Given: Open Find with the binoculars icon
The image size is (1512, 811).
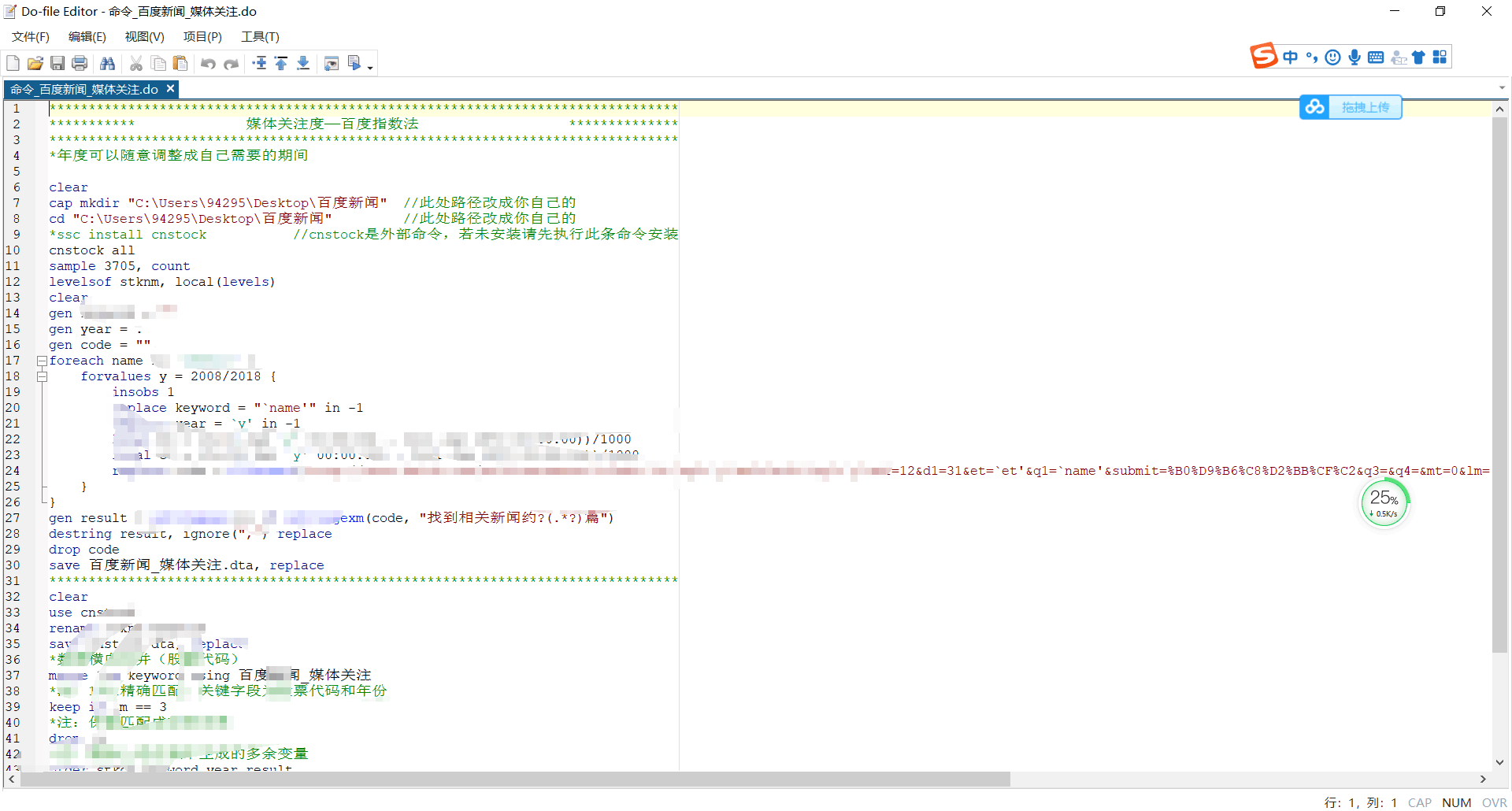Looking at the screenshot, I should (x=108, y=63).
